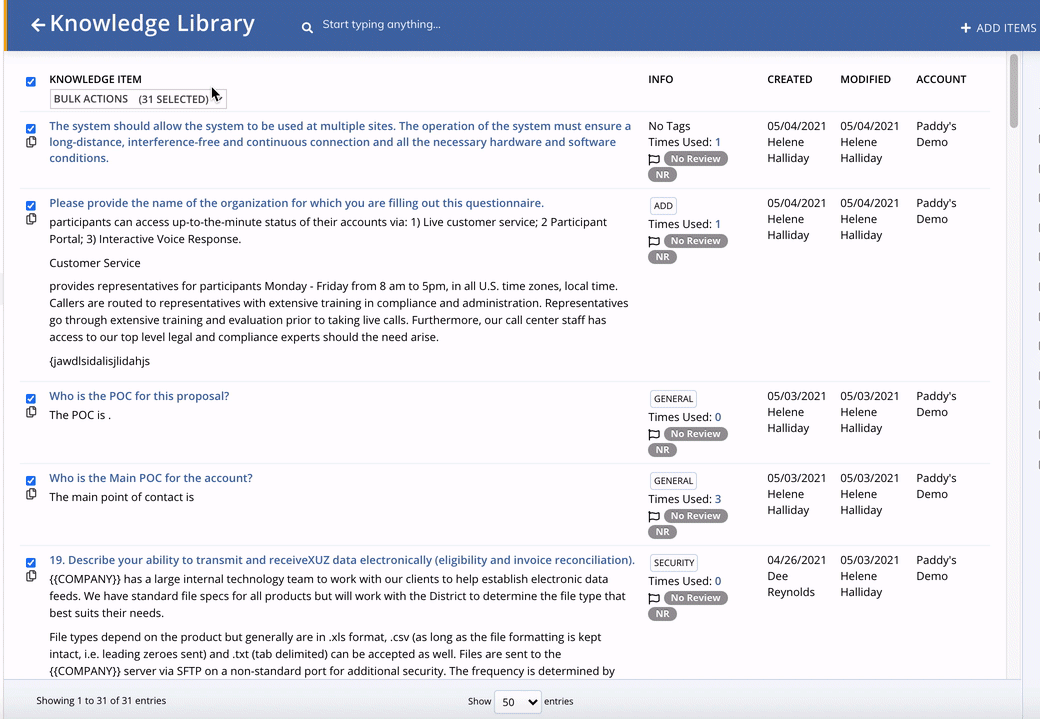Open item 19 about transmitting XUZ data
The width and height of the screenshot is (1040, 719).
(342, 560)
